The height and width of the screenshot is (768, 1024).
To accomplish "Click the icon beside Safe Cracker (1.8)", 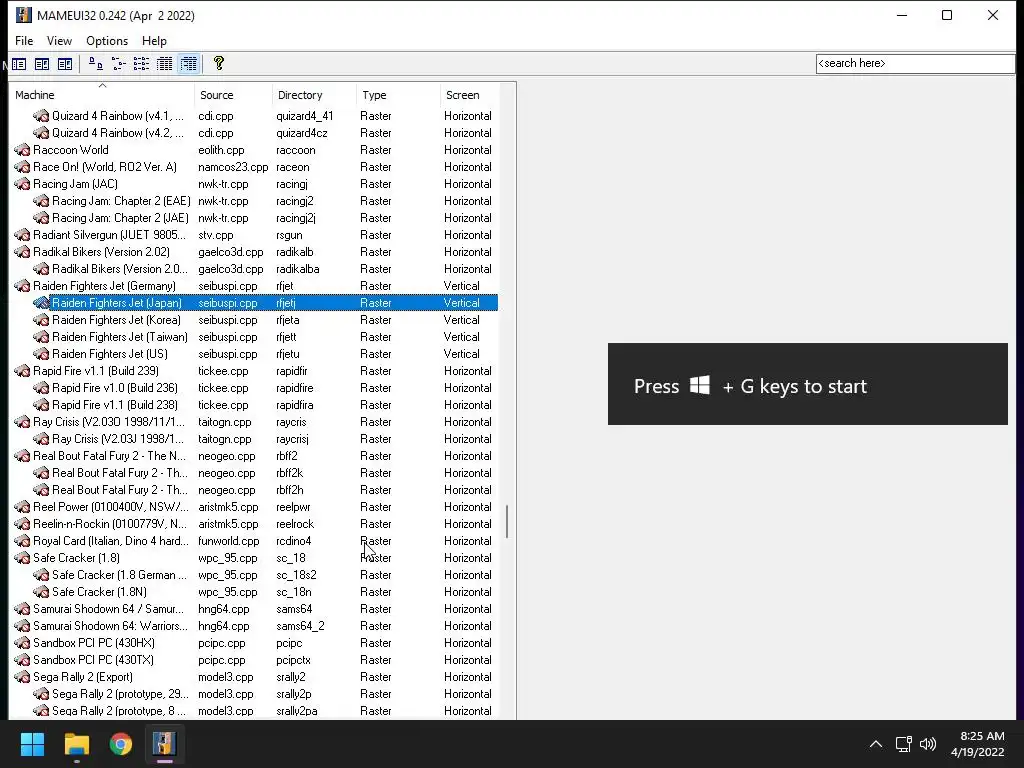I will pyautogui.click(x=22, y=558).
